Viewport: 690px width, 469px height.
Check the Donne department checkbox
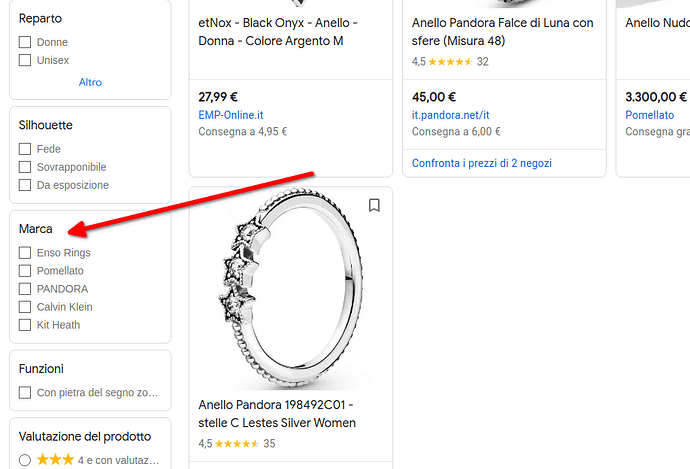[25, 43]
